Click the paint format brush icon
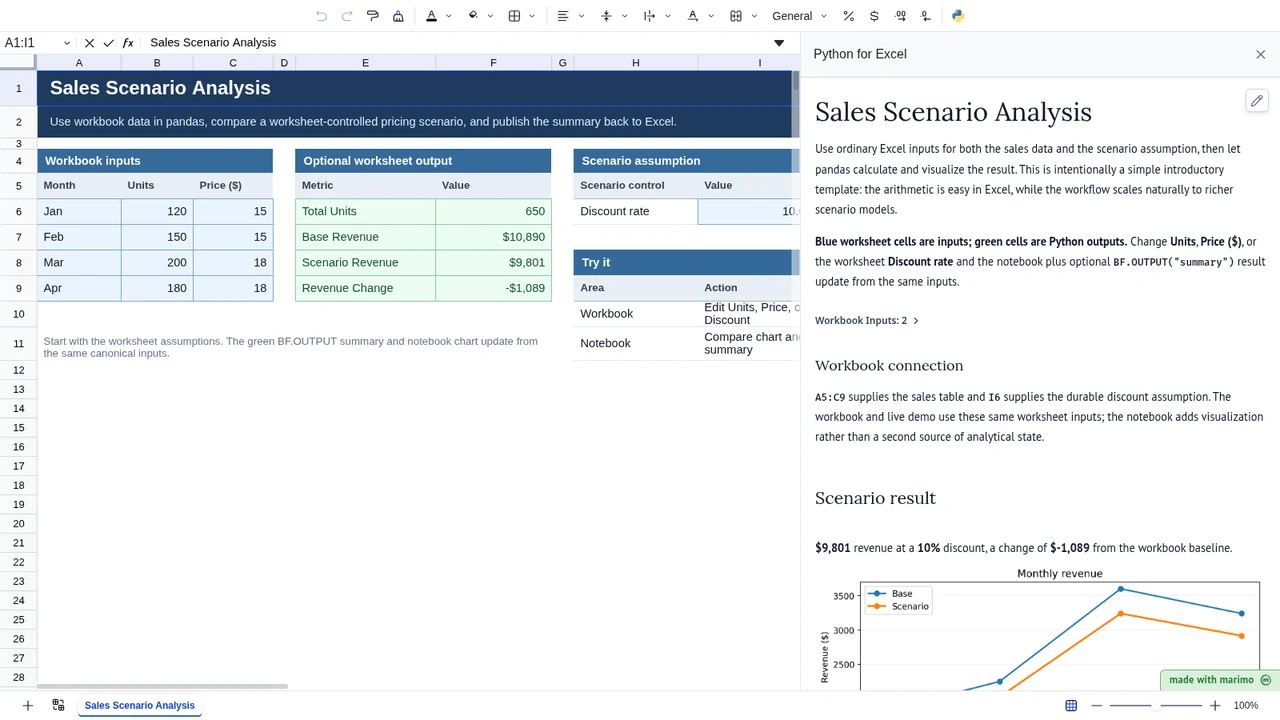The height and width of the screenshot is (720, 1280). pyautogui.click(x=373, y=16)
